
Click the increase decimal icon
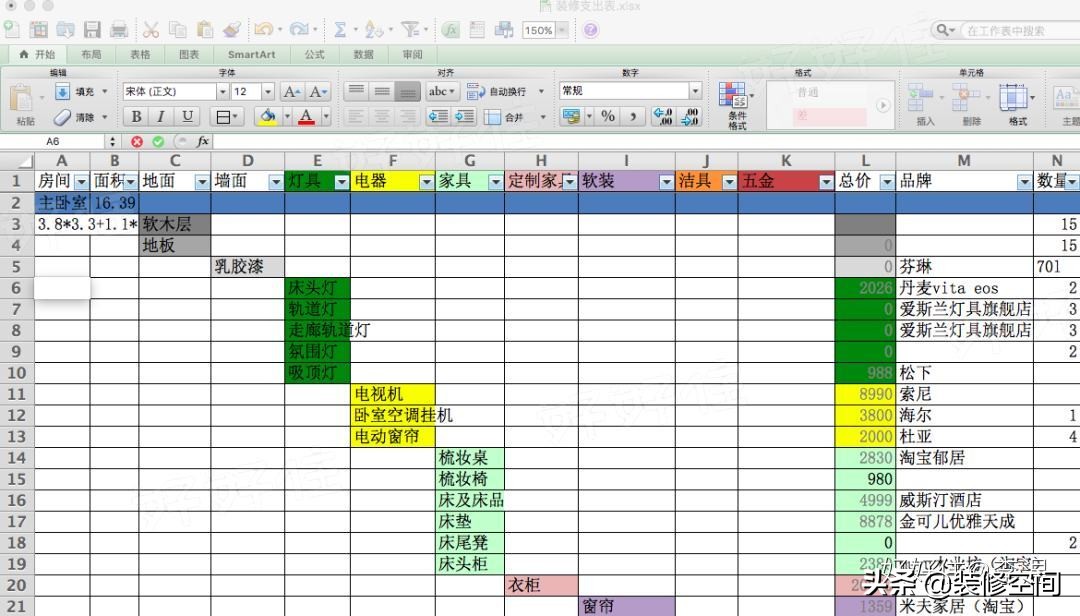[663, 116]
